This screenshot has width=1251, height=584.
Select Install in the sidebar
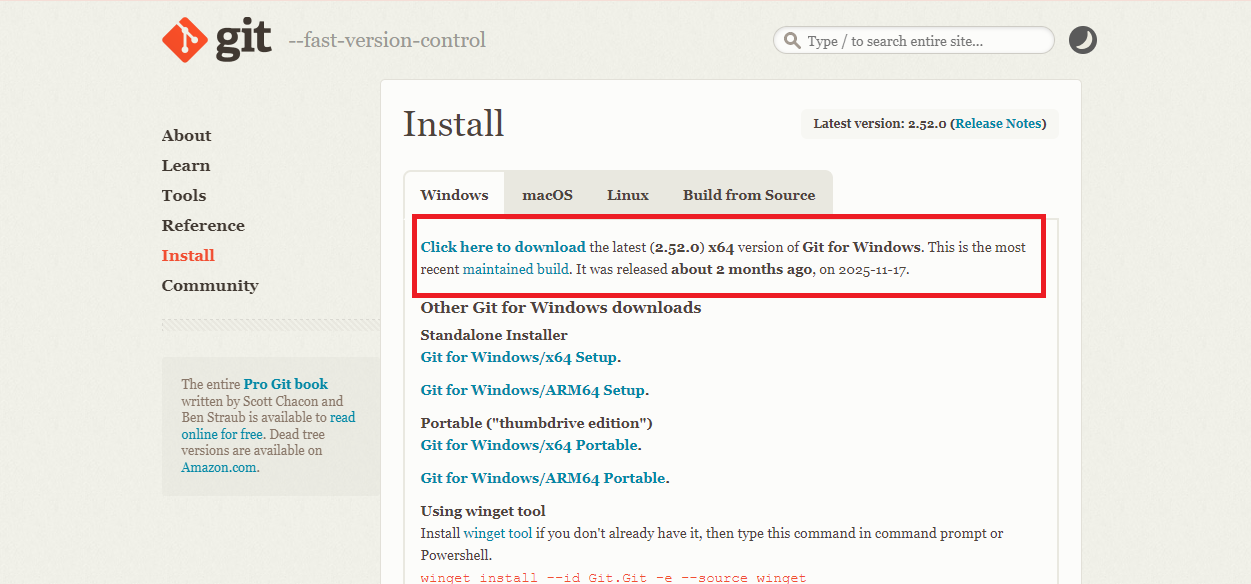coord(188,256)
